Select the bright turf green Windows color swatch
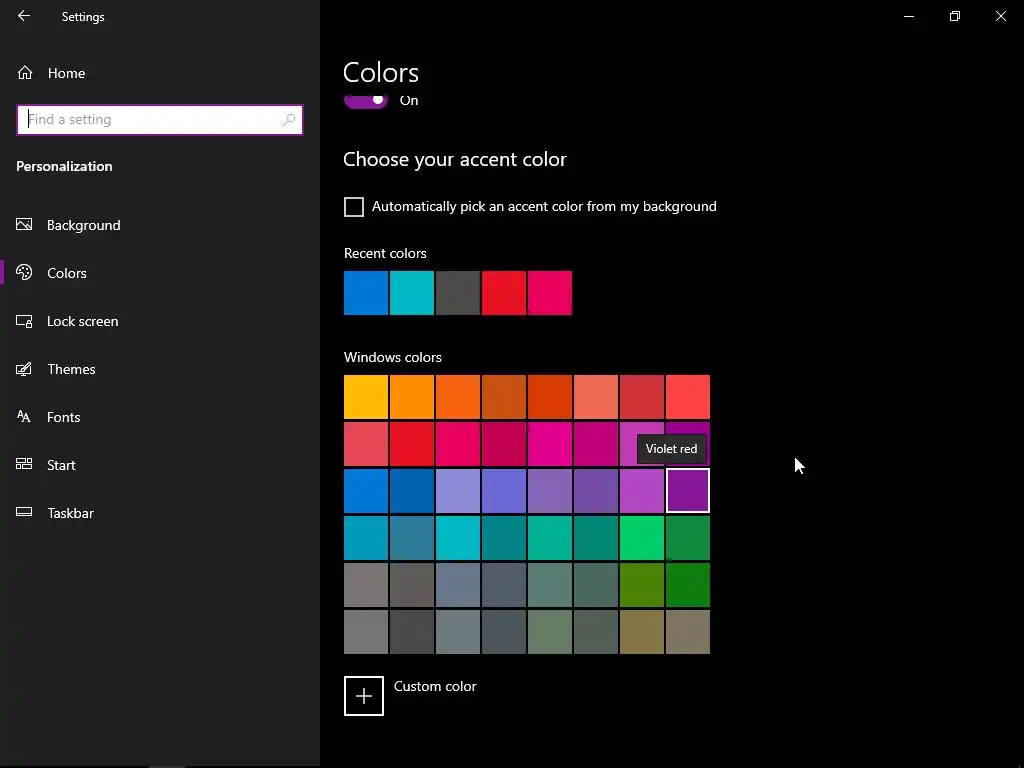The width and height of the screenshot is (1024, 768). pyautogui.click(x=642, y=538)
